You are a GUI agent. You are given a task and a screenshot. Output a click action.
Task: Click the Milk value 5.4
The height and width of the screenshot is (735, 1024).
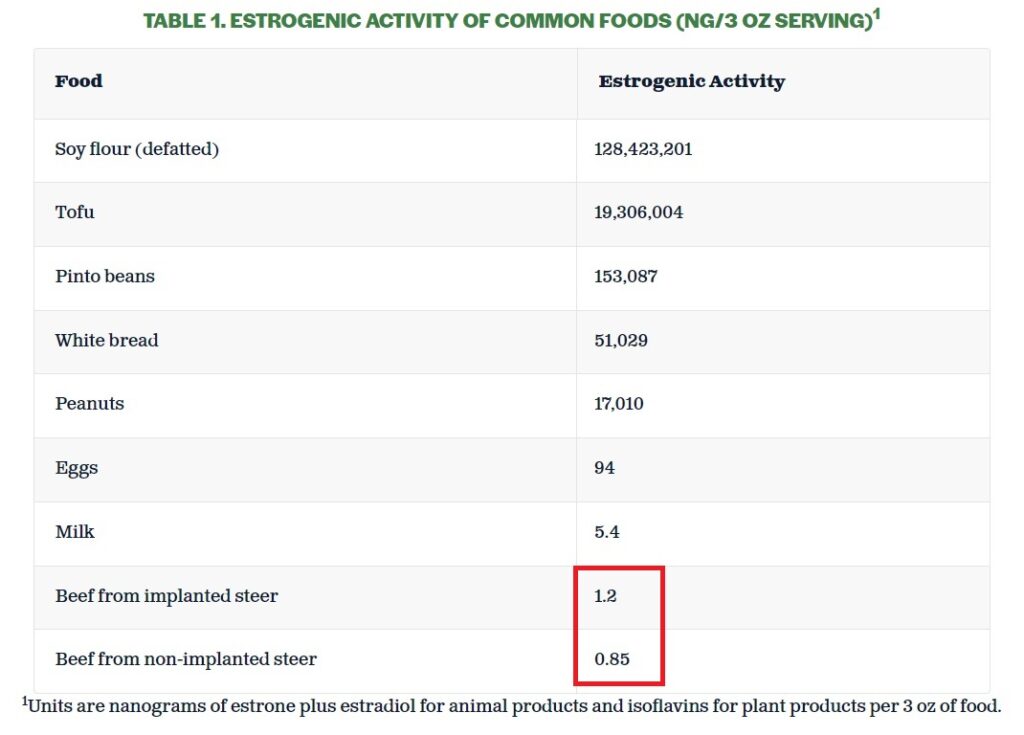coord(607,532)
